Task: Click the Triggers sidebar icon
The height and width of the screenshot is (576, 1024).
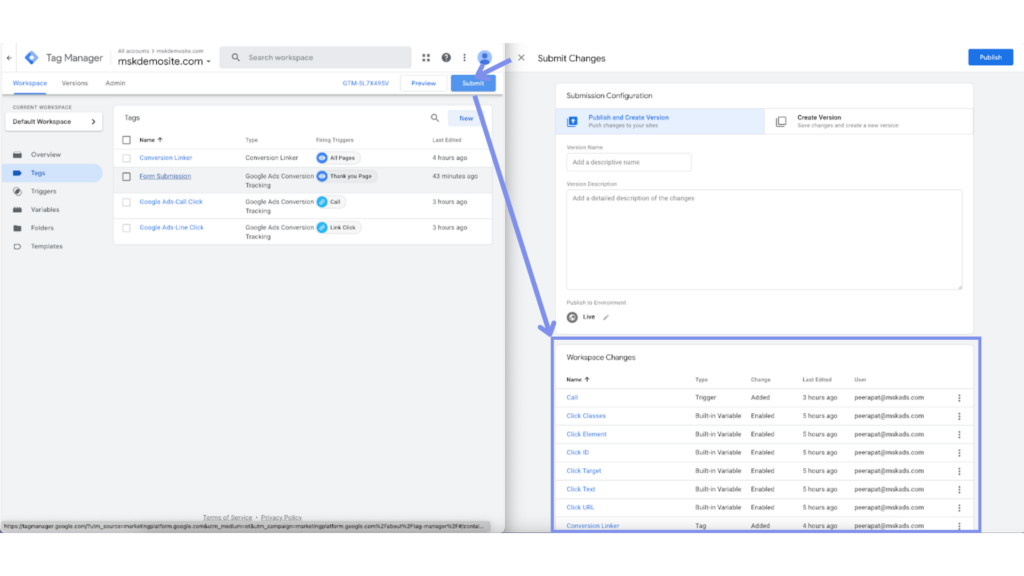Action: (18, 191)
